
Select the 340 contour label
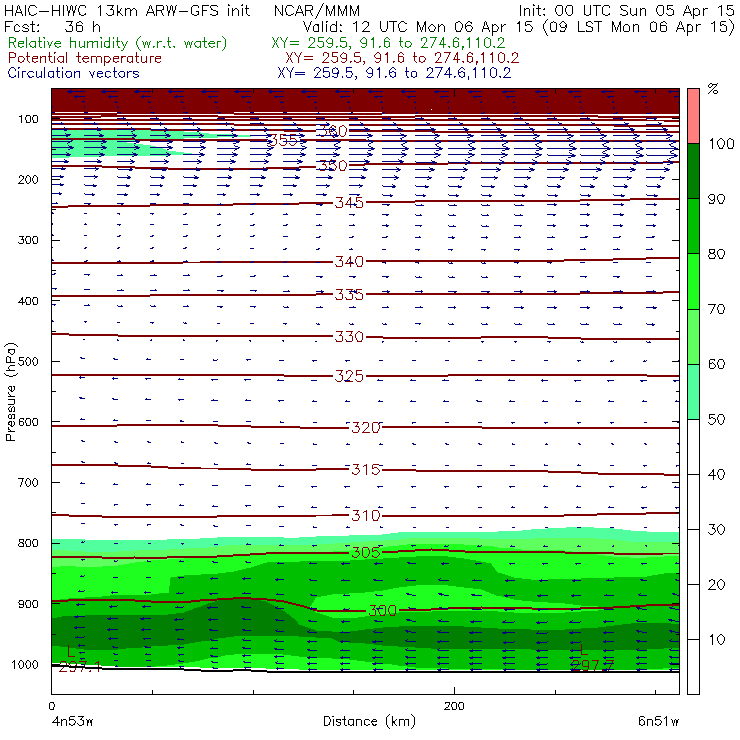pos(349,261)
